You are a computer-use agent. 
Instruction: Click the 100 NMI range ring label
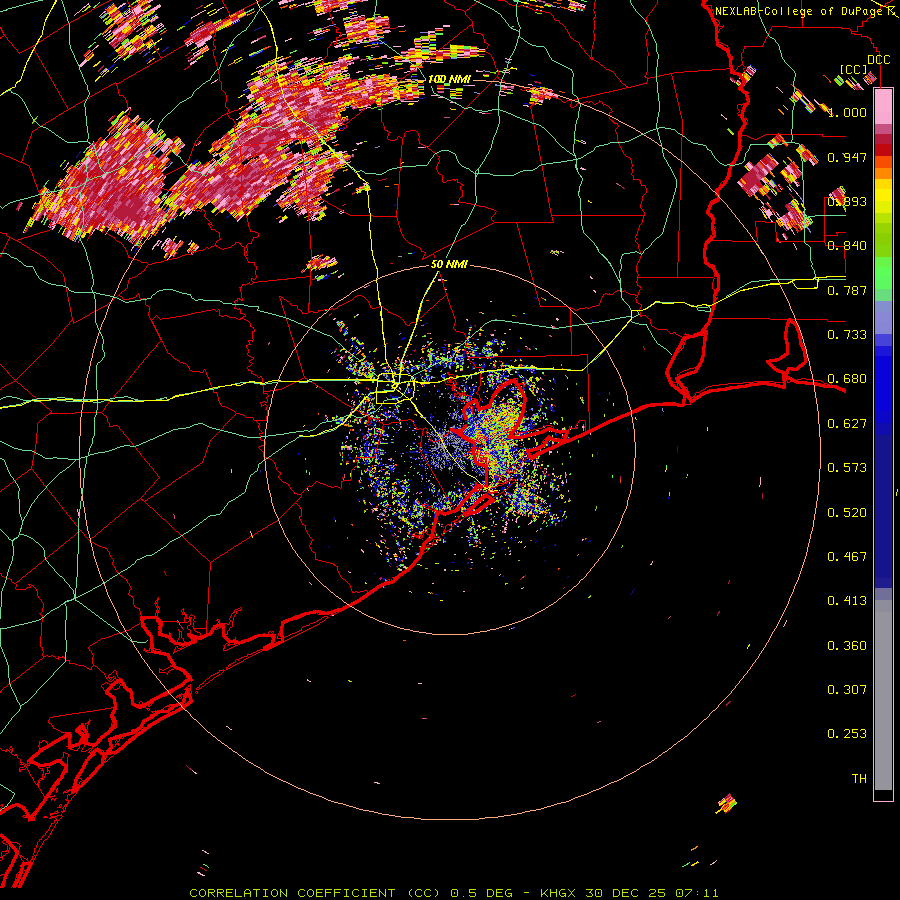click(x=449, y=79)
